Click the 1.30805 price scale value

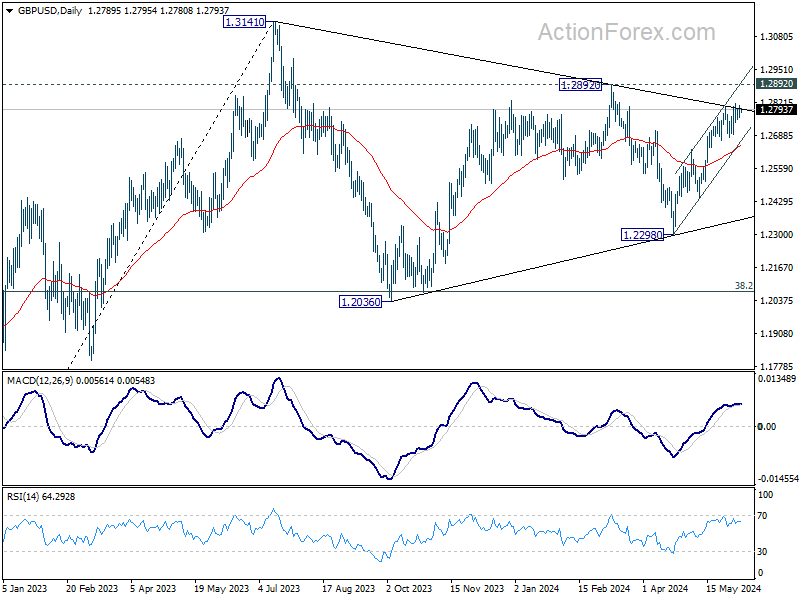pyautogui.click(x=777, y=37)
